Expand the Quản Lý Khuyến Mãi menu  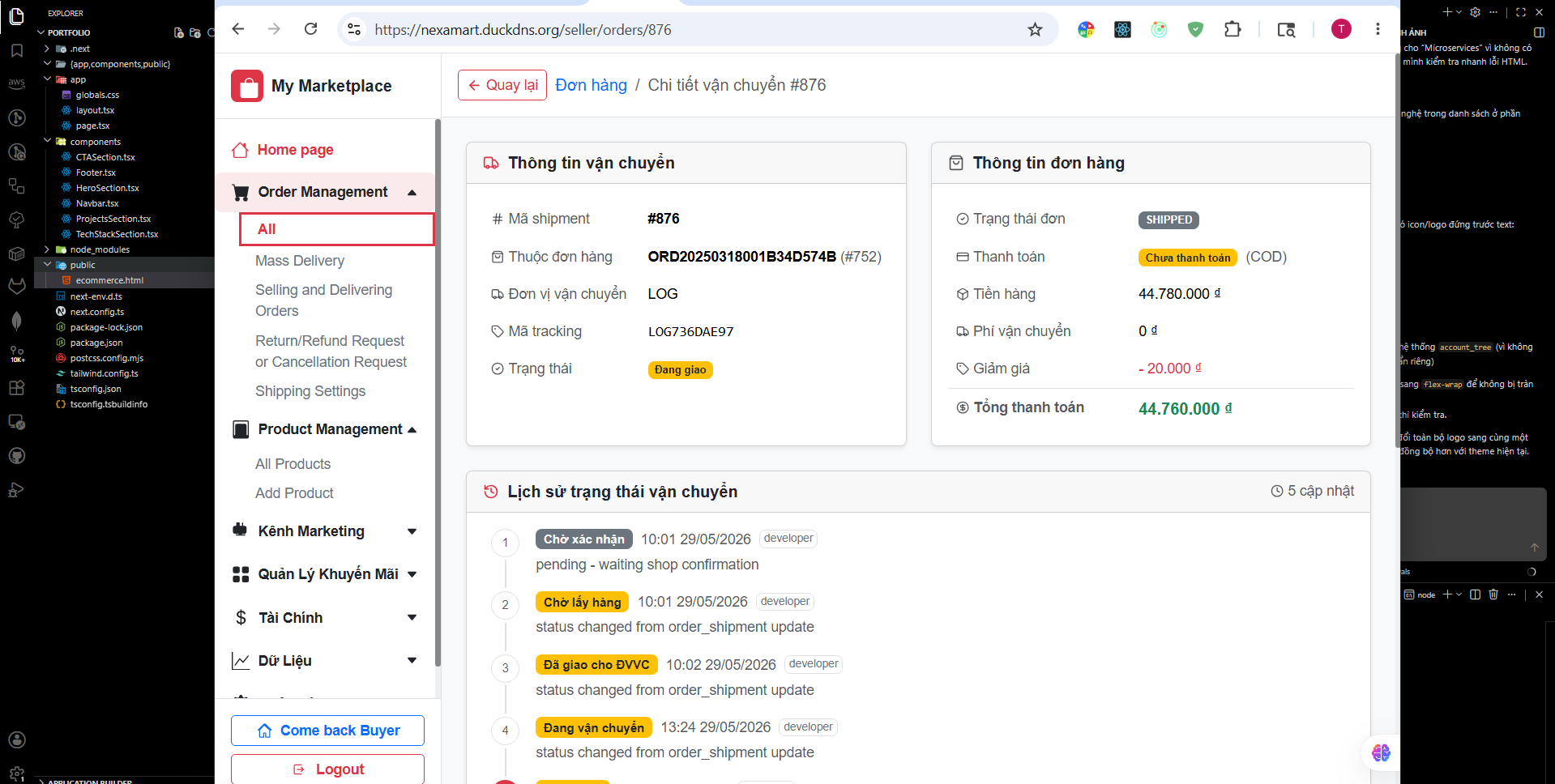[x=412, y=574]
